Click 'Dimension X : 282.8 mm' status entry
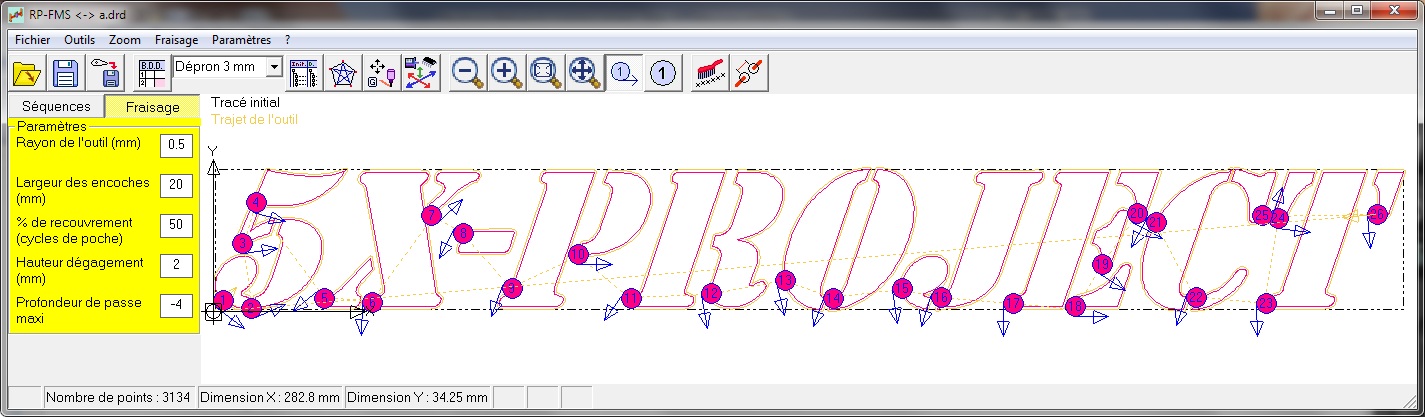Image resolution: width=1425 pixels, height=417 pixels. (x=270, y=398)
